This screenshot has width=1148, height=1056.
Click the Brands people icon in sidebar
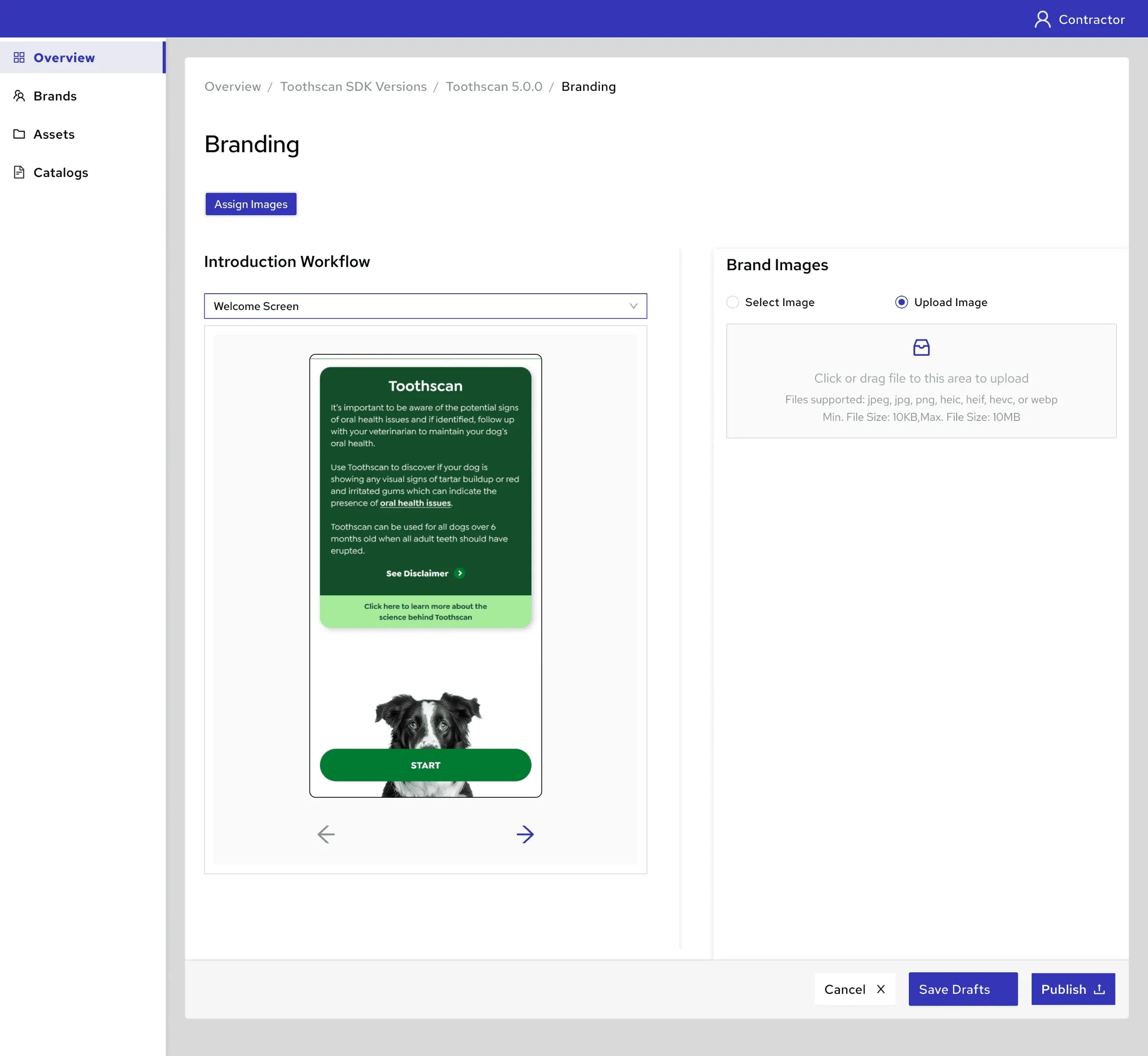(19, 96)
